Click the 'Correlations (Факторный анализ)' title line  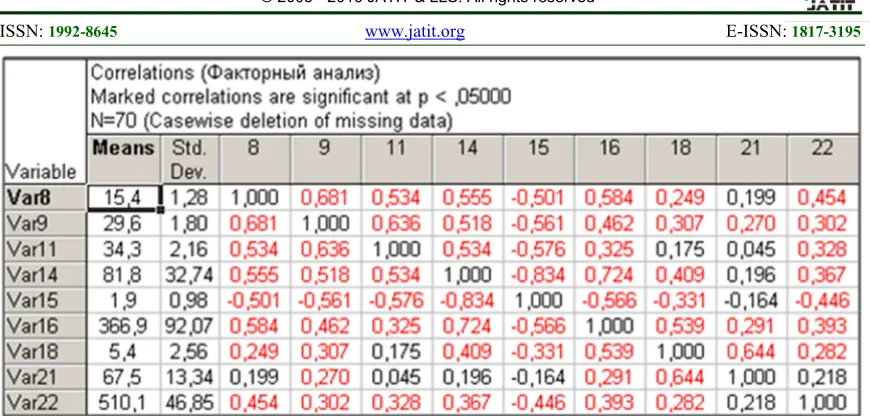235,73
